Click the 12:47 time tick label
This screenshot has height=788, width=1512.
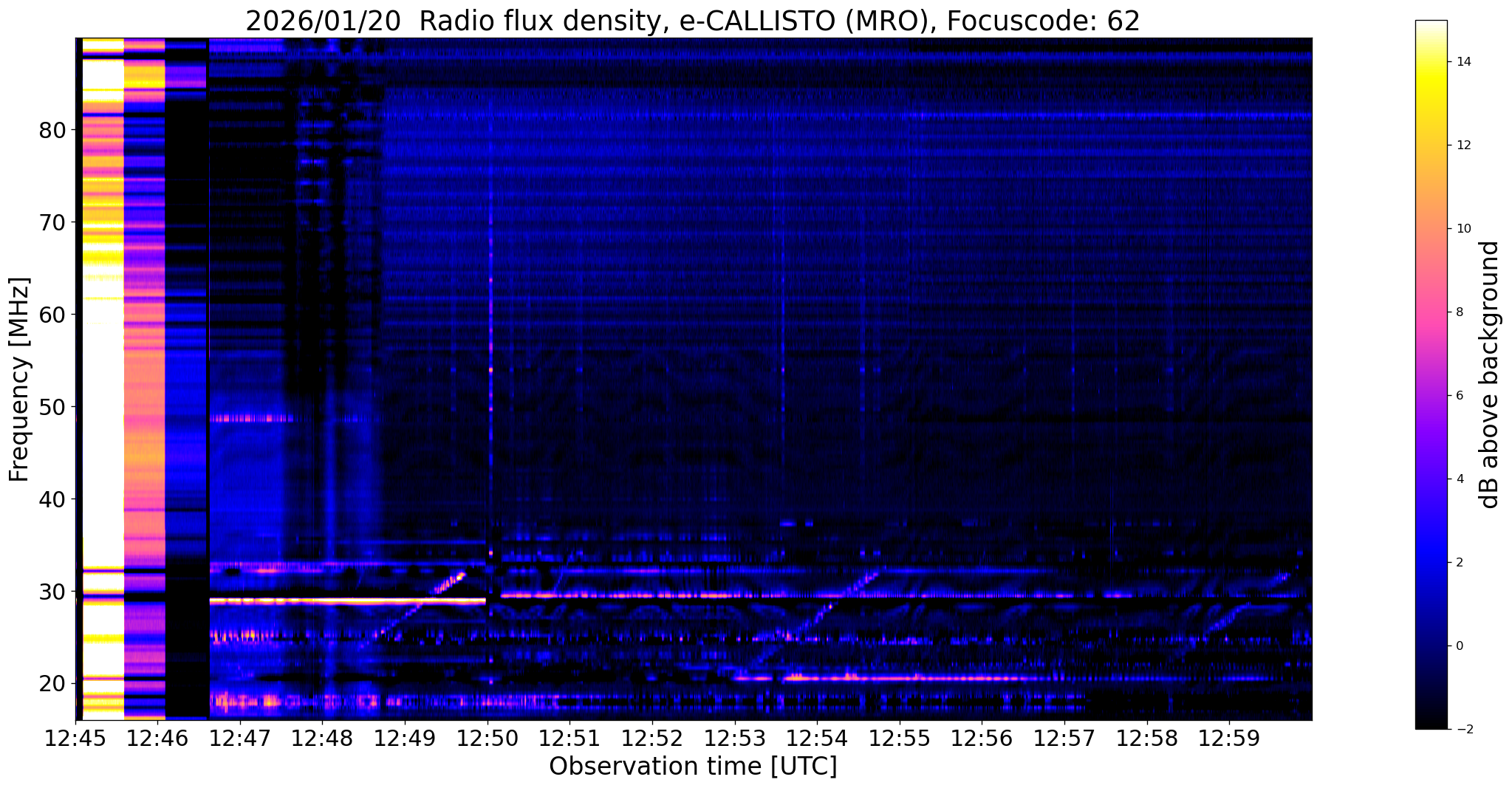[x=240, y=738]
